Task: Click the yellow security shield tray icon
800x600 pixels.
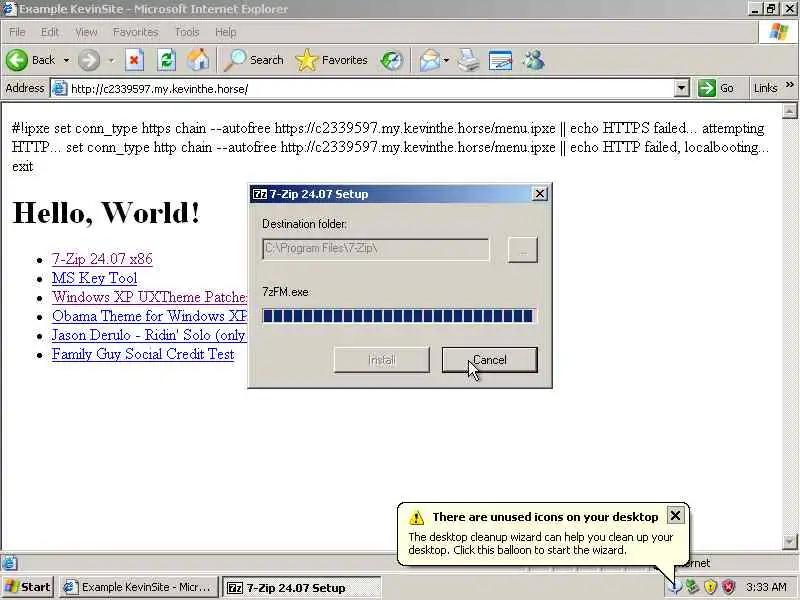Action: (710, 587)
